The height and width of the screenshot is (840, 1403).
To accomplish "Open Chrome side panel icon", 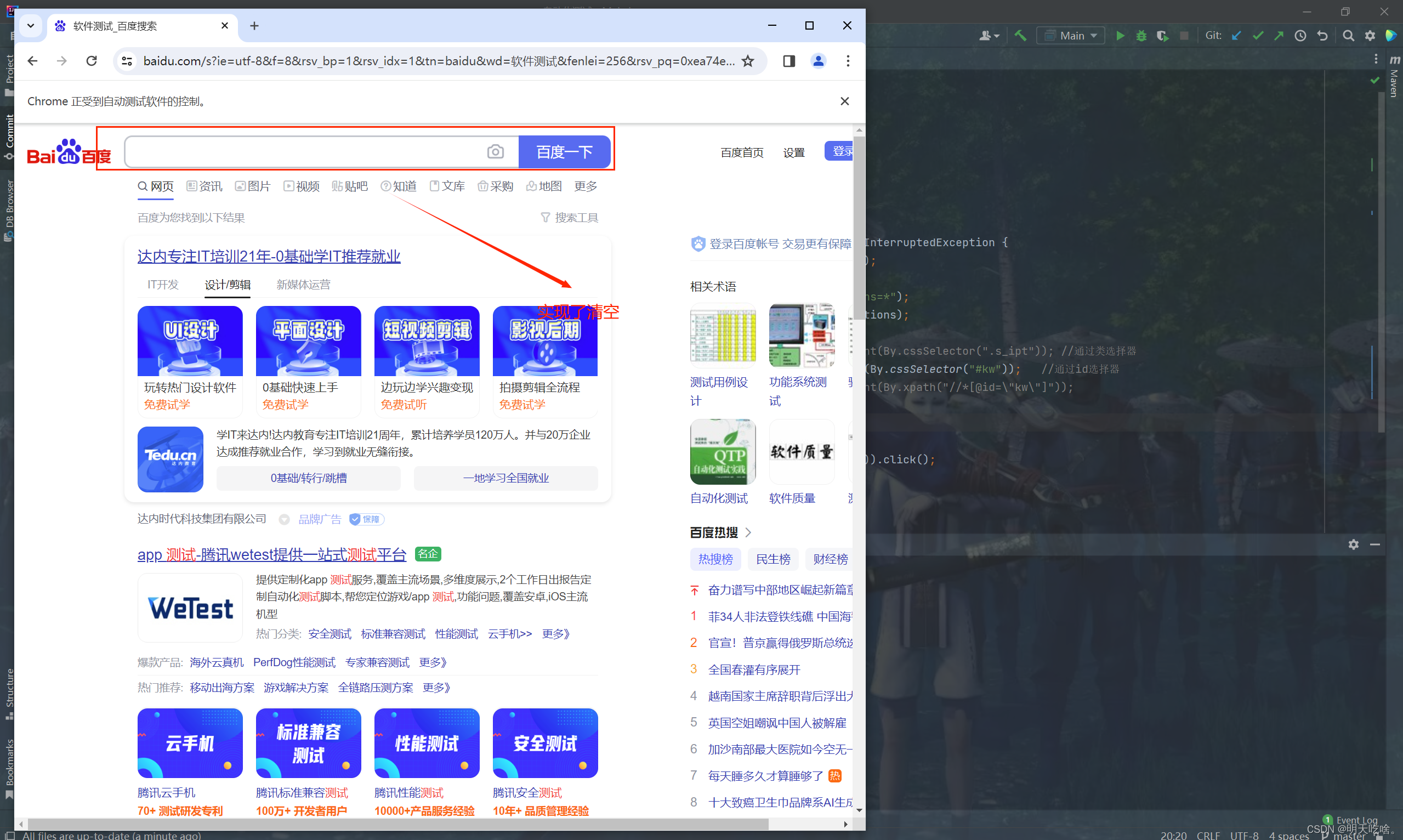I will [x=789, y=60].
